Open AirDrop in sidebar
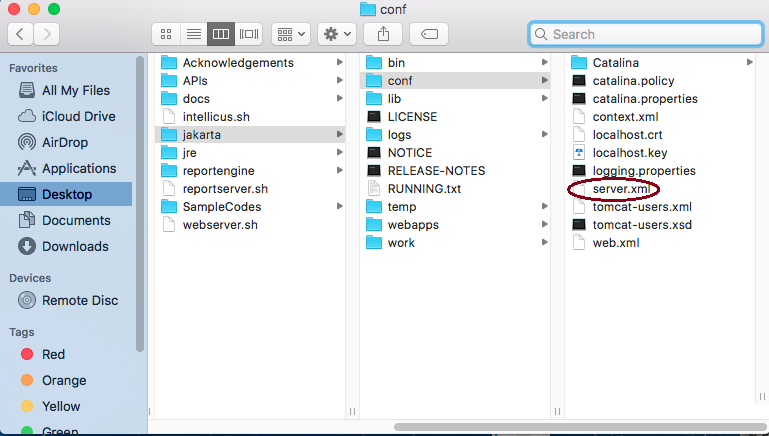The image size is (769, 436). click(x=66, y=143)
